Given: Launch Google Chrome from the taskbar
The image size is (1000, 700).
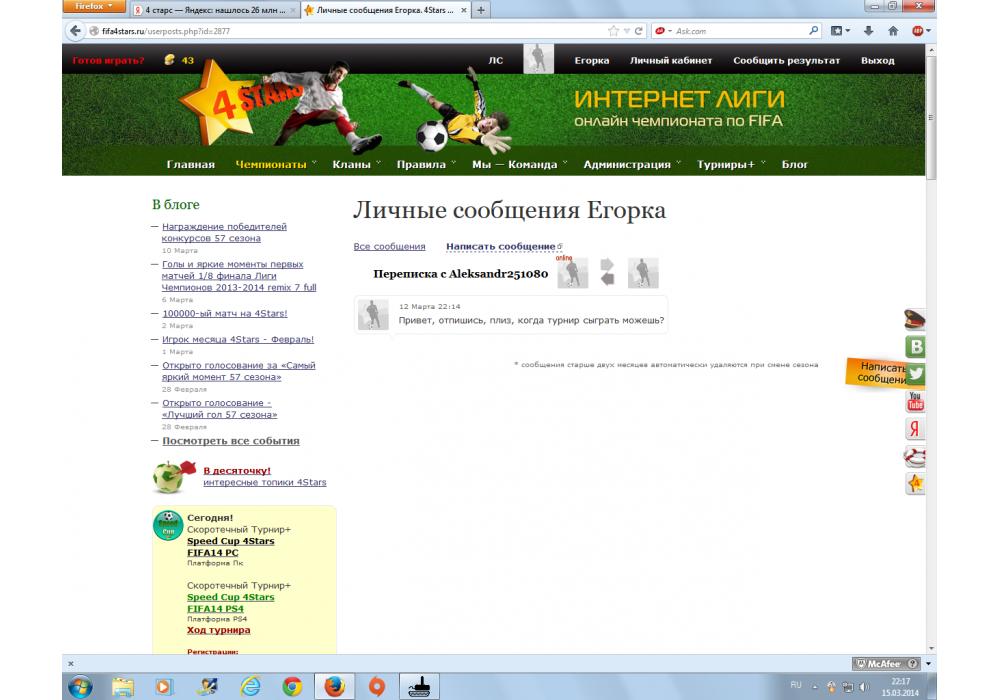Looking at the screenshot, I should (x=292, y=686).
